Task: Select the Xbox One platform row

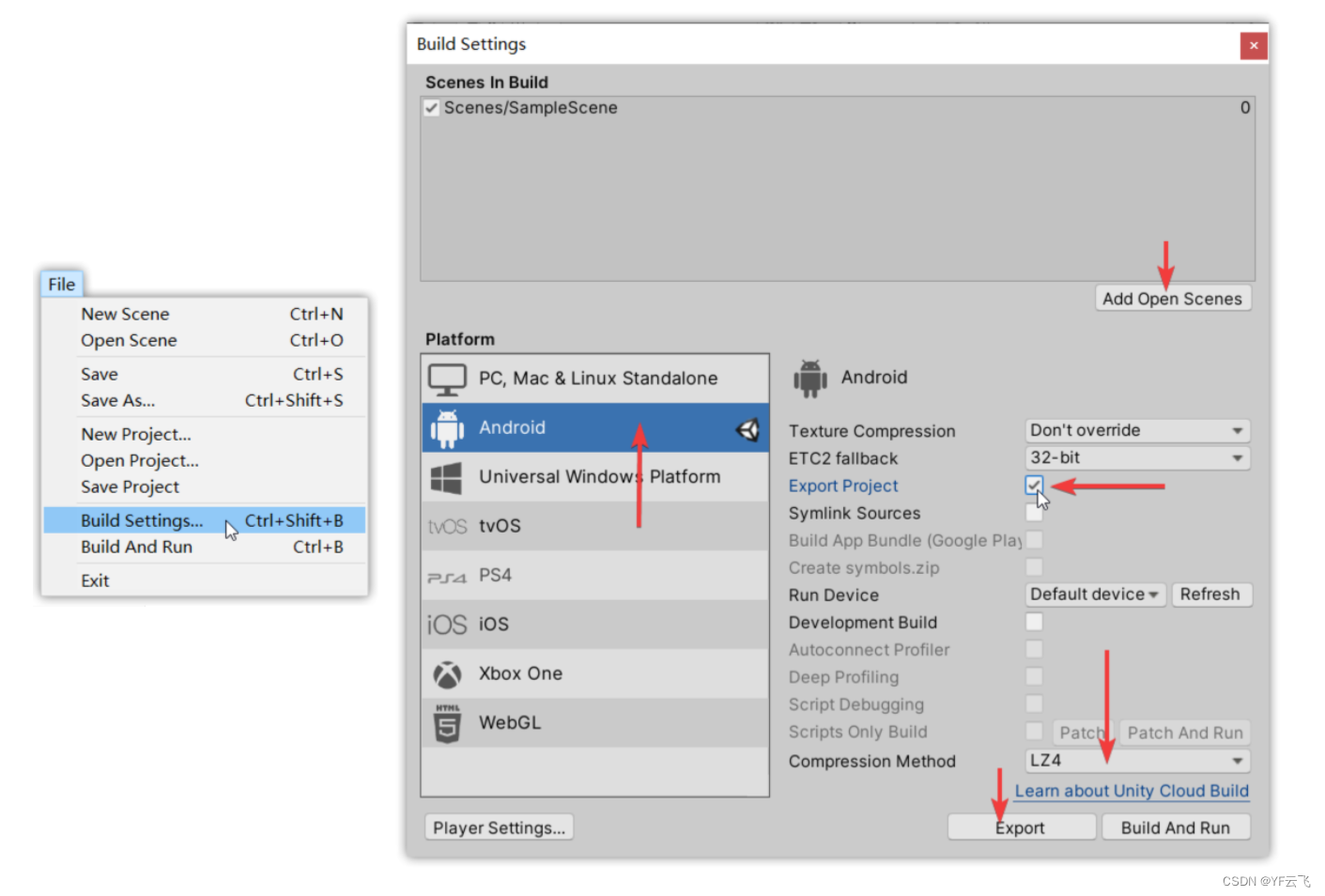Action: [595, 673]
